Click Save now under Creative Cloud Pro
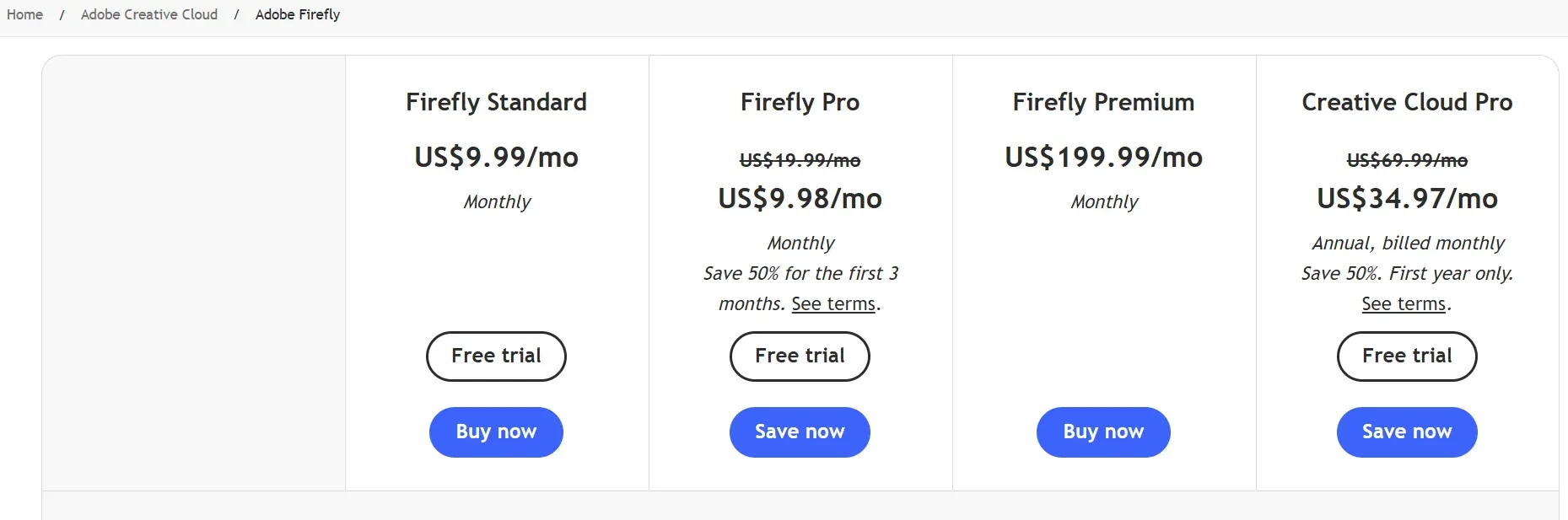The width and height of the screenshot is (1568, 520). pyautogui.click(x=1406, y=432)
